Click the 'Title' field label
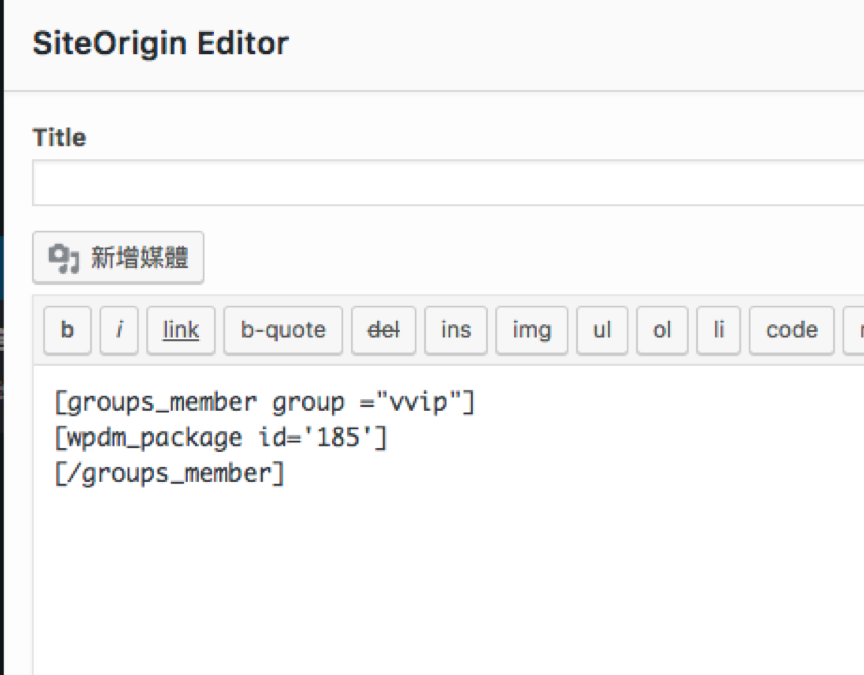 tap(59, 138)
